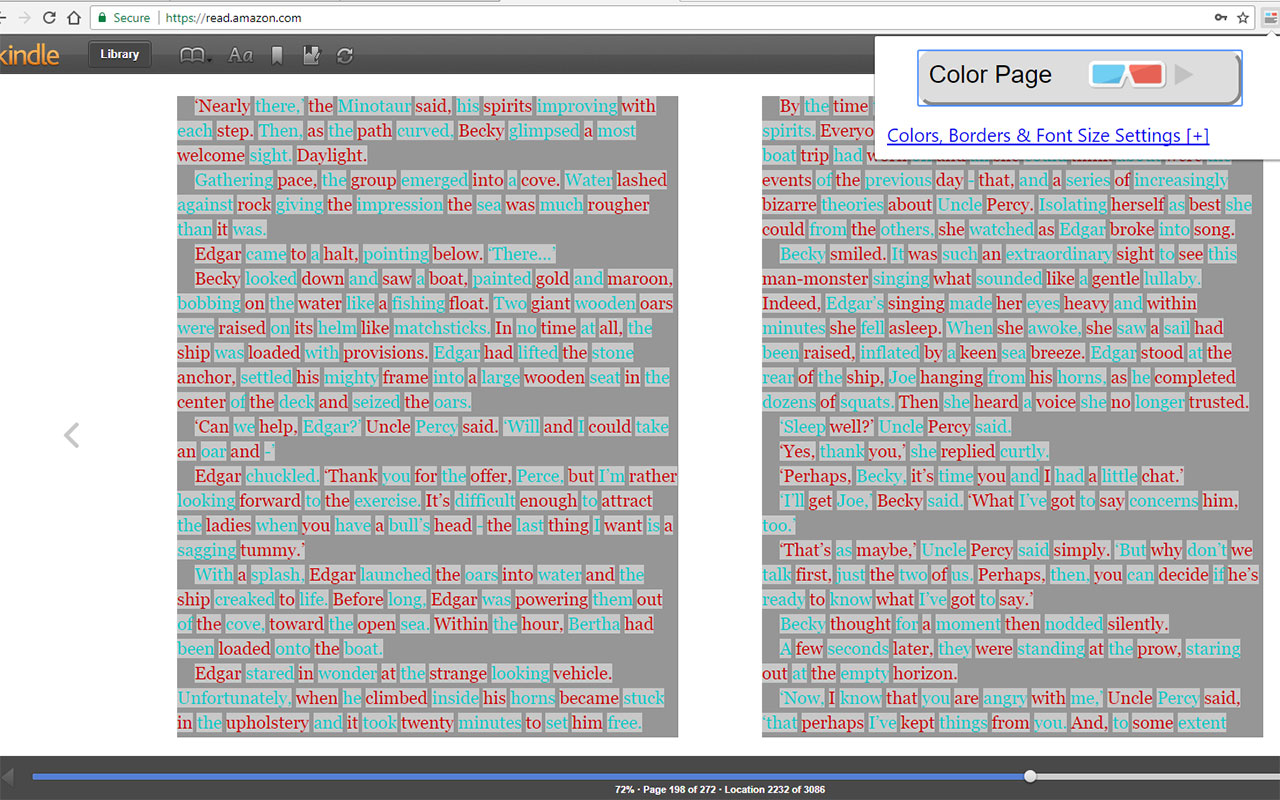This screenshot has width=1280, height=800.
Task: Toggle the bookmark icon in Kindle toolbar
Action: 277,55
